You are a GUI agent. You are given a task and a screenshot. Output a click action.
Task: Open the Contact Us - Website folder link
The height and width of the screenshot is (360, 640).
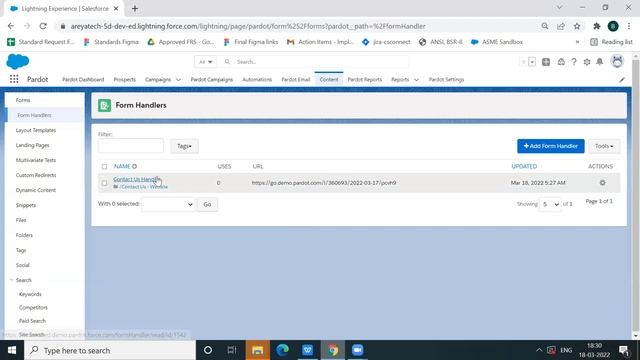pyautogui.click(x=144, y=187)
